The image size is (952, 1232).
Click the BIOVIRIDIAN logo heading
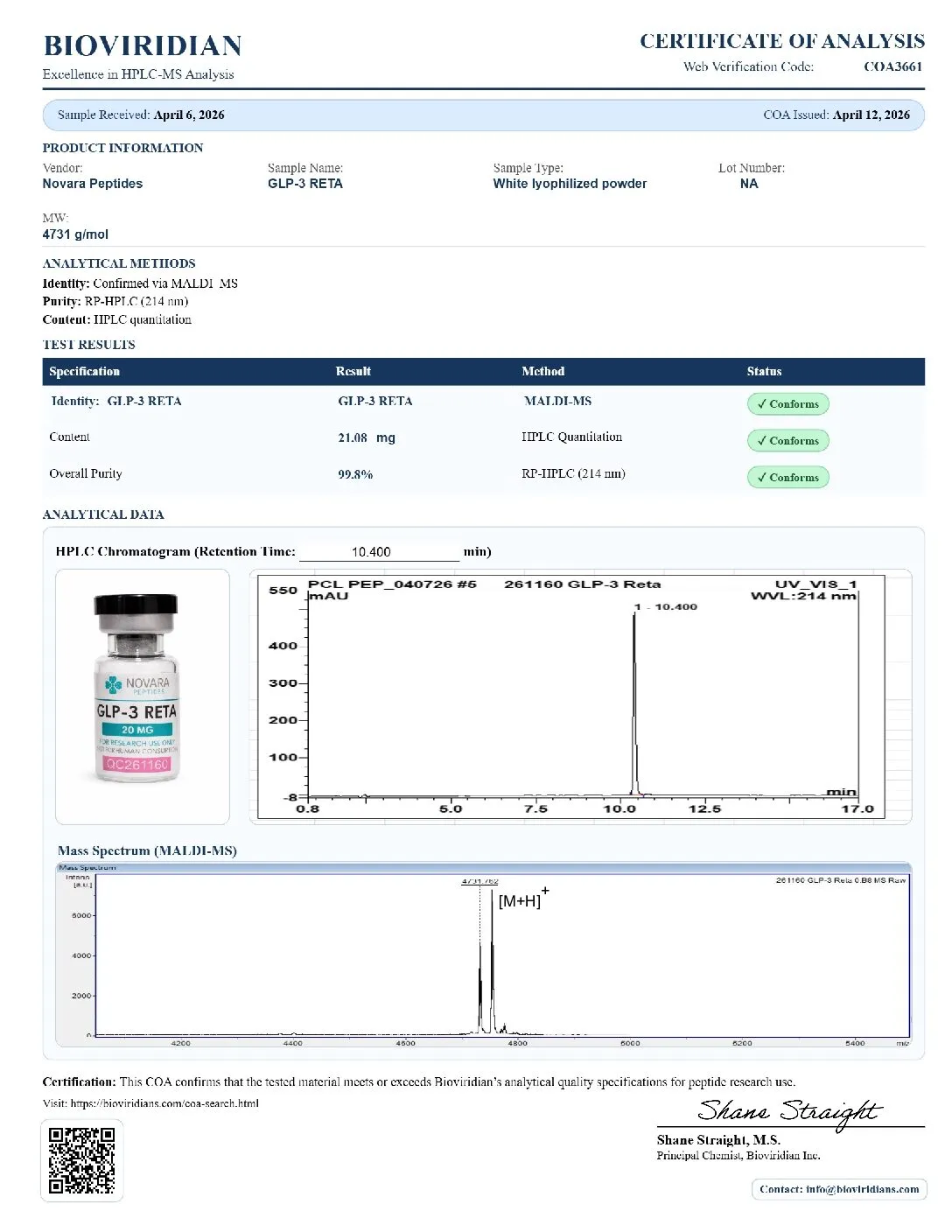click(143, 45)
